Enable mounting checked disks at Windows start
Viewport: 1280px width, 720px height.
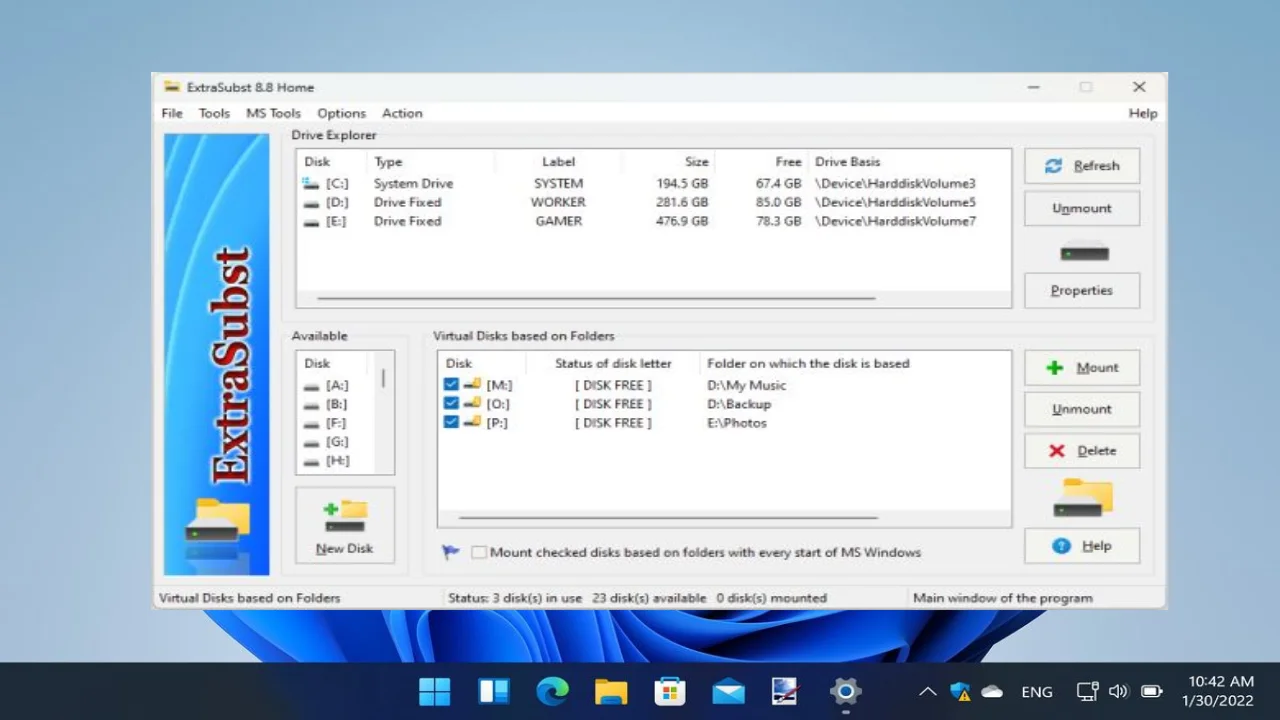tap(479, 552)
